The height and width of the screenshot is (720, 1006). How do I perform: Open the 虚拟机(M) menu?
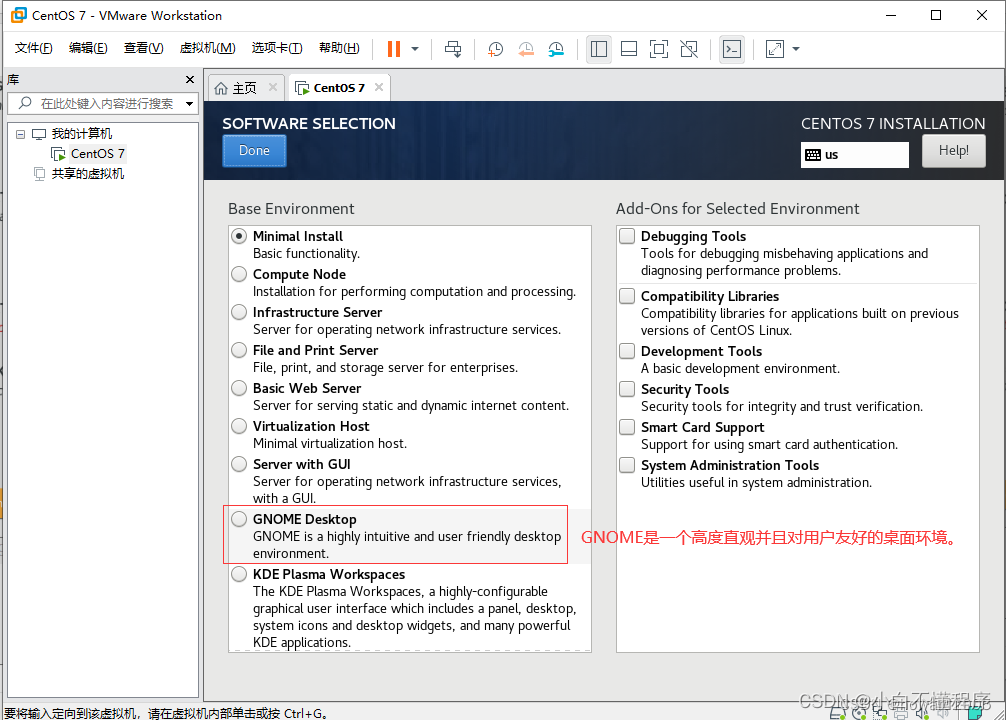tap(207, 48)
